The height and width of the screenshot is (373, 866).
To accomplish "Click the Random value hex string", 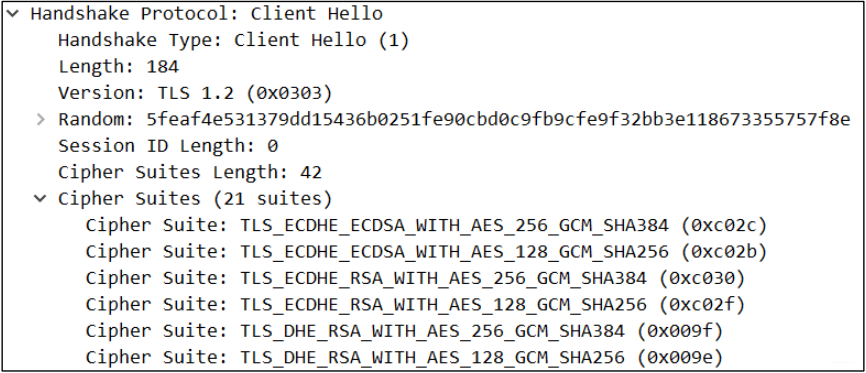I will pos(498,119).
